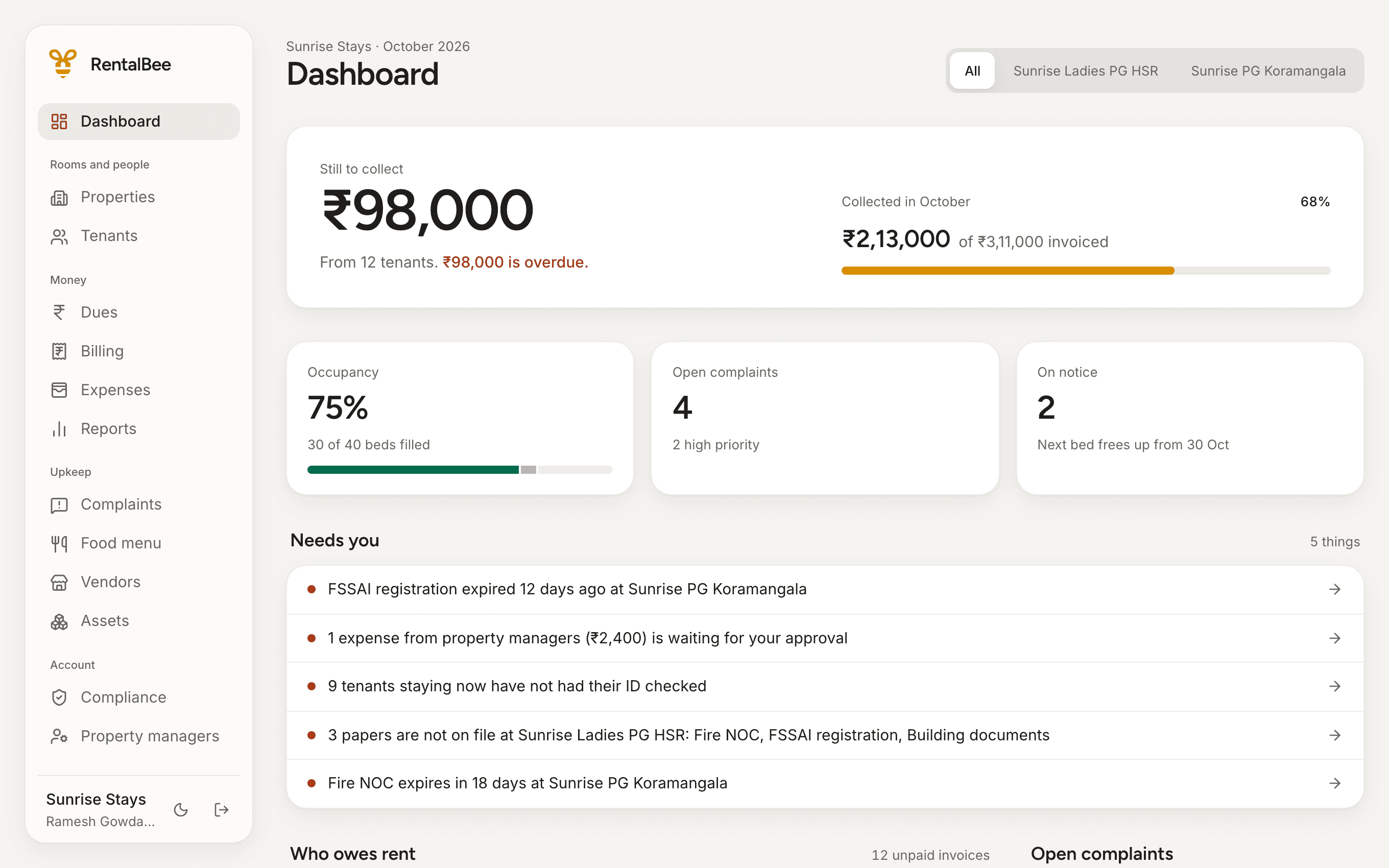Click the Compliance shield icon
Viewport: 1389px width, 868px height.
(59, 697)
